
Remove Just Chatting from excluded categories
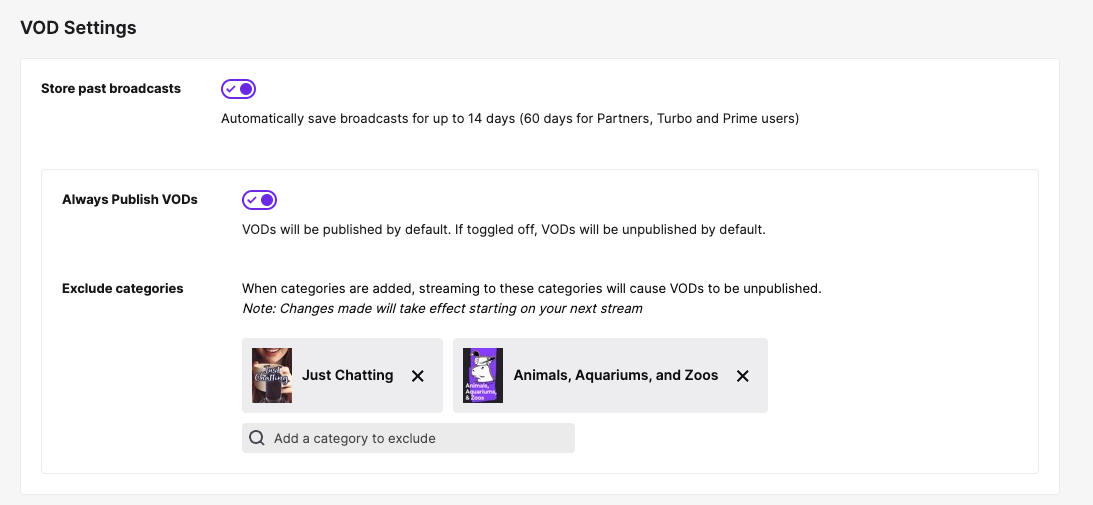coord(418,376)
